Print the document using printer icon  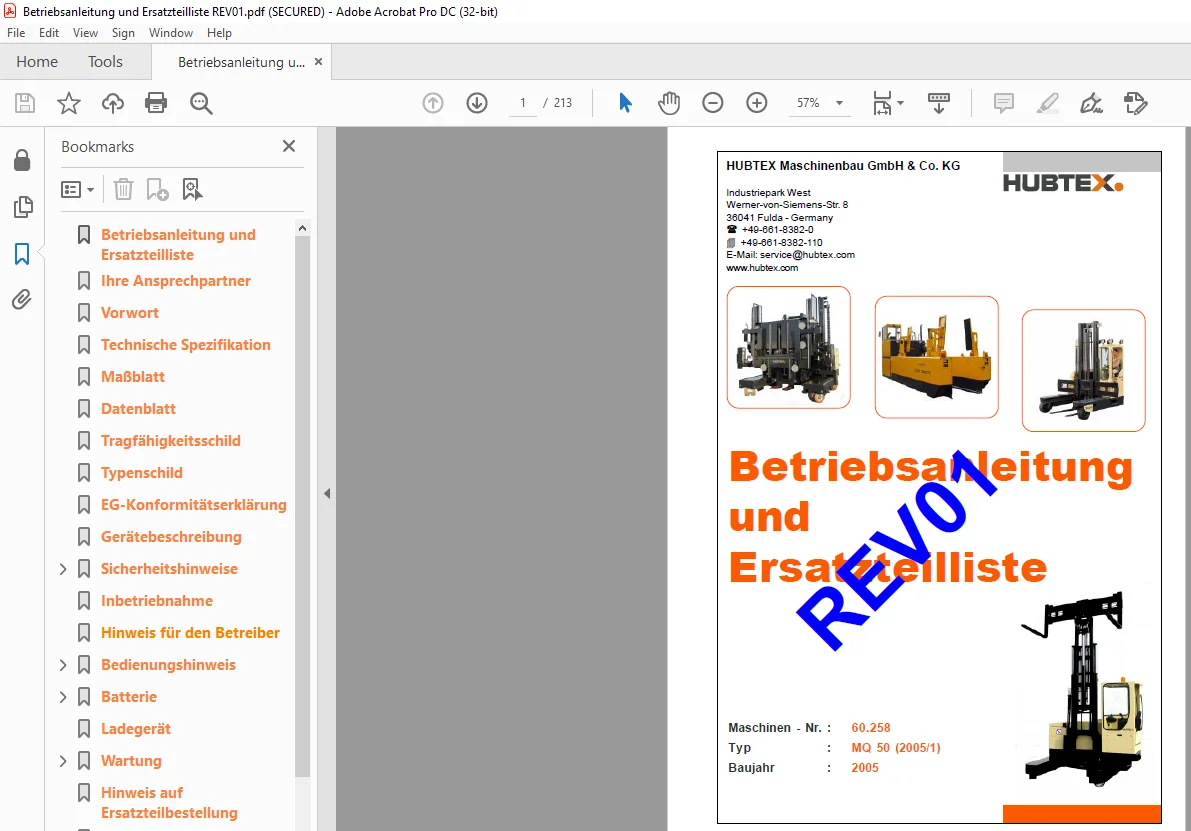pyautogui.click(x=156, y=103)
